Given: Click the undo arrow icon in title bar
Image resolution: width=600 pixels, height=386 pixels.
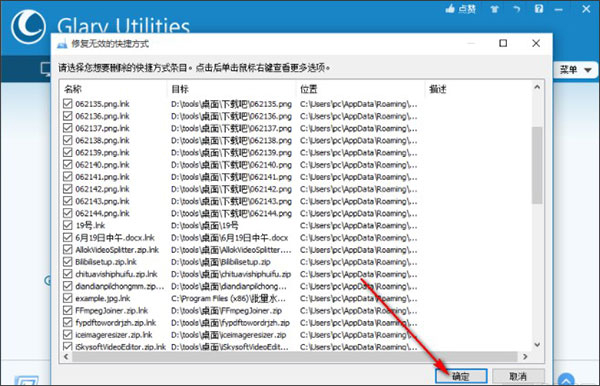Looking at the screenshot, I should coord(517,9).
